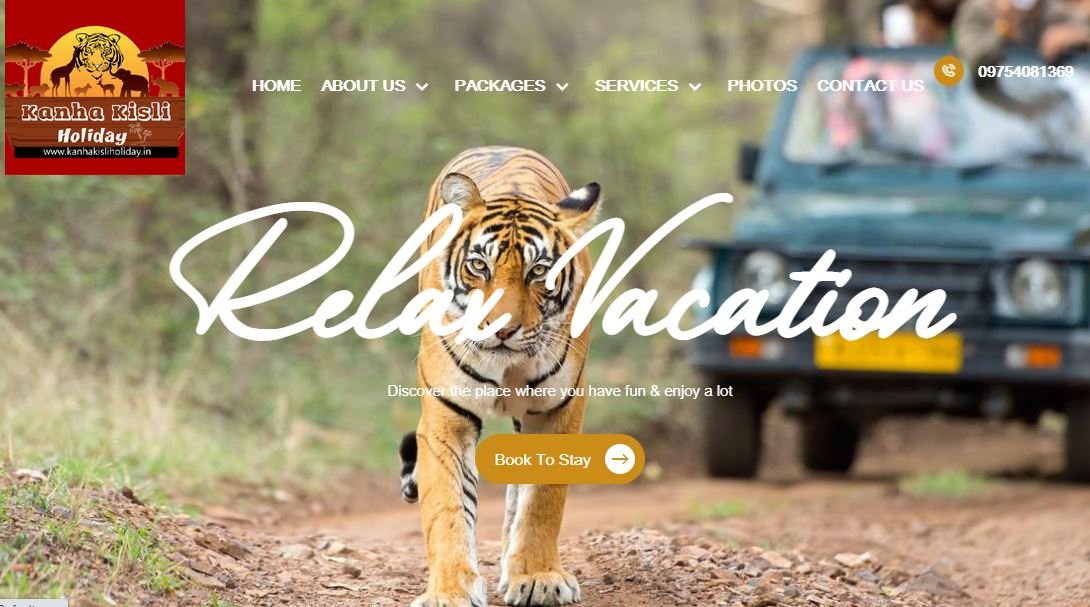Open the Home menu item
Viewport: 1090px width, 607px height.
coord(276,86)
